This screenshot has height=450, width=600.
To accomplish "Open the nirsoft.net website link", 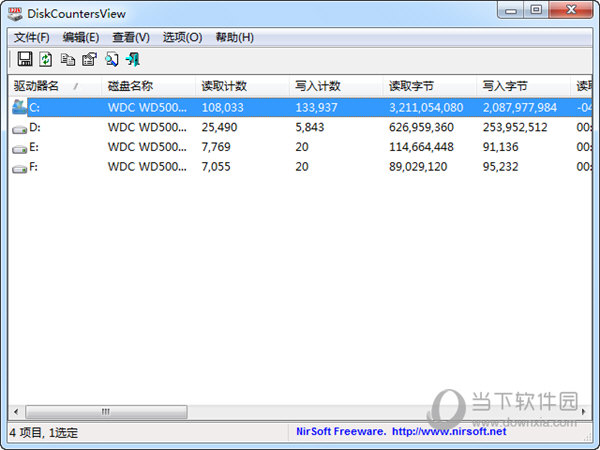I will point(449,432).
